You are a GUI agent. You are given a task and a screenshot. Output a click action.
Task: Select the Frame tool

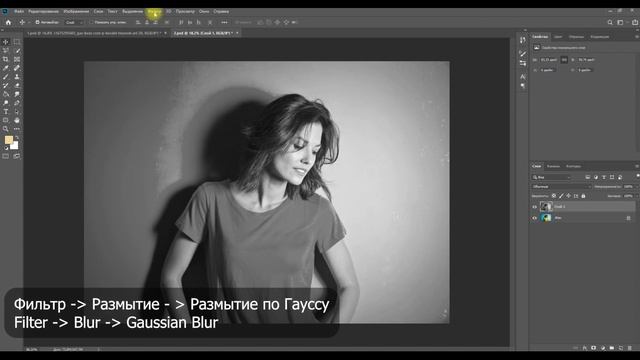coord(17,59)
